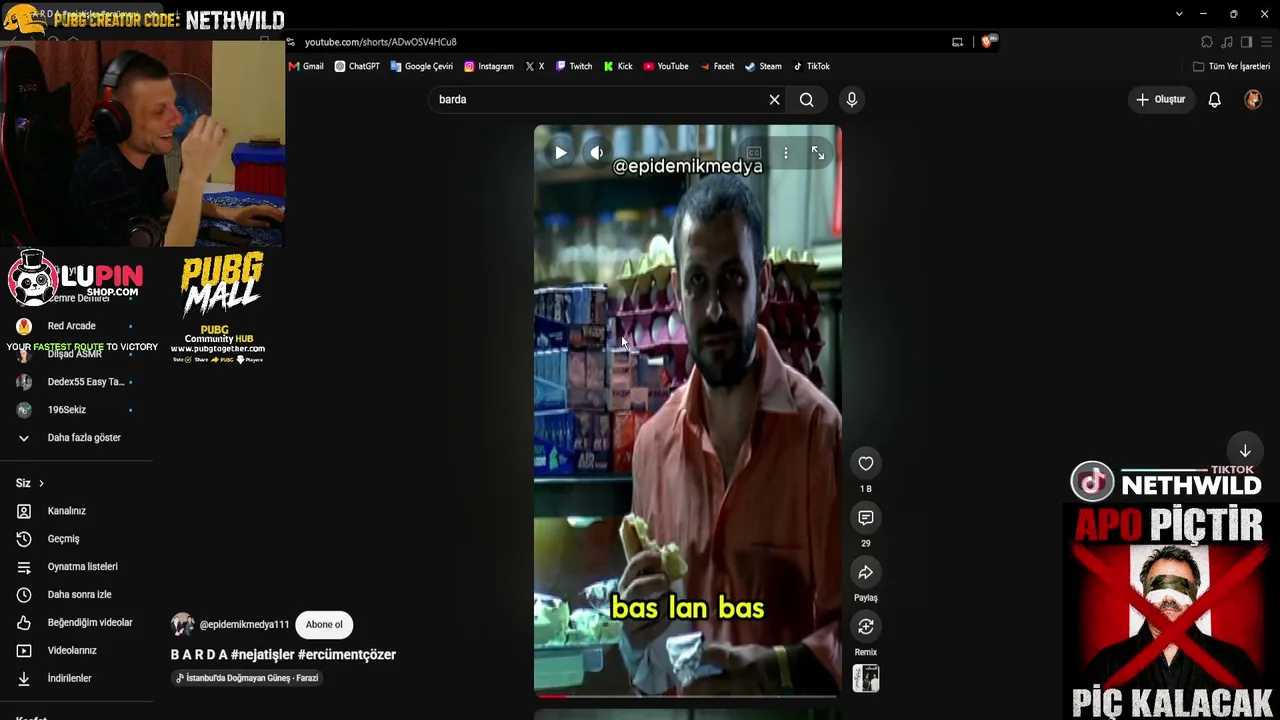Click the magnifier search button
The image size is (1280, 720).
(807, 99)
